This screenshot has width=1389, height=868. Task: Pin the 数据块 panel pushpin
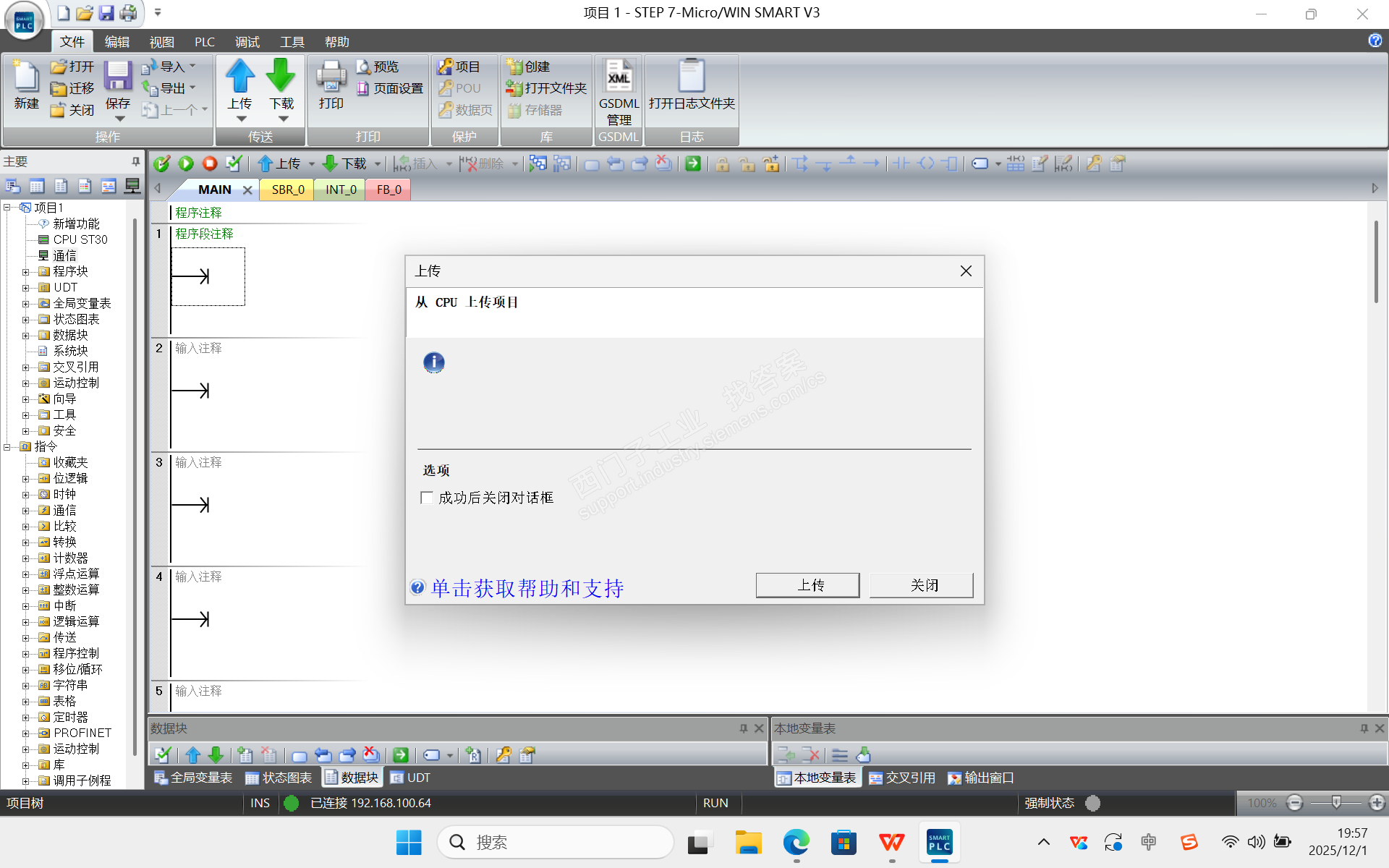coord(743,728)
